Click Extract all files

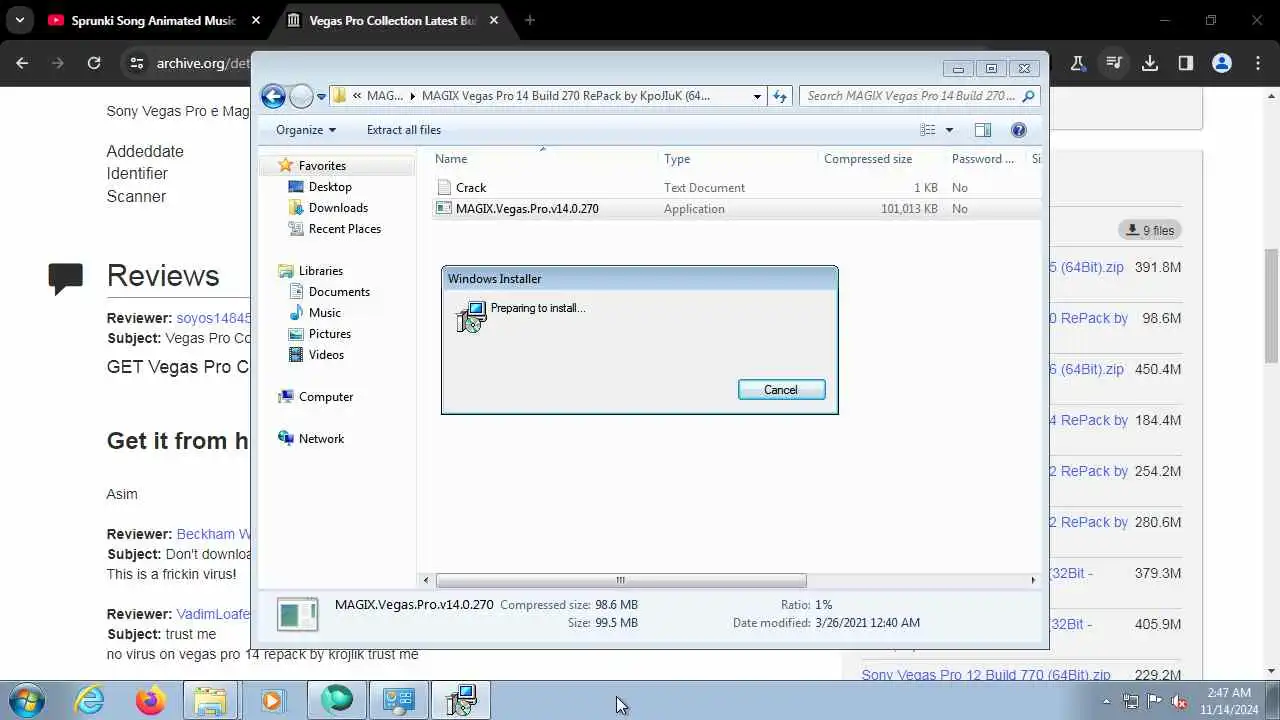(x=403, y=130)
